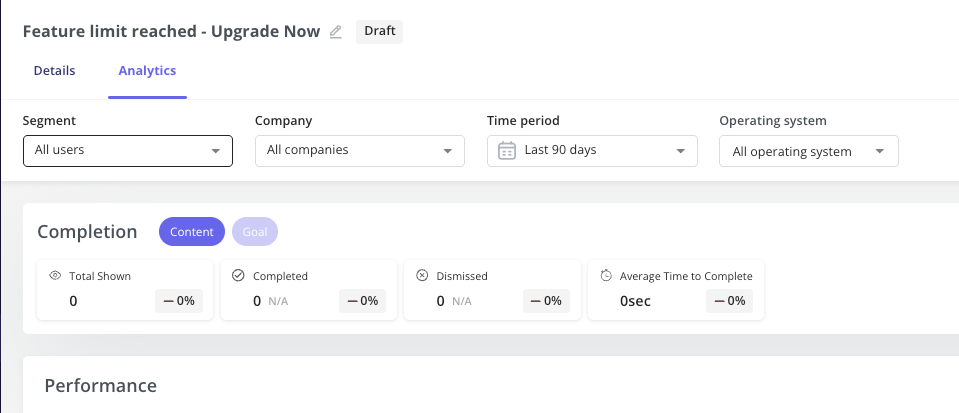Click the arrow on the All companies dropdown
The width and height of the screenshot is (959, 413).
point(448,151)
